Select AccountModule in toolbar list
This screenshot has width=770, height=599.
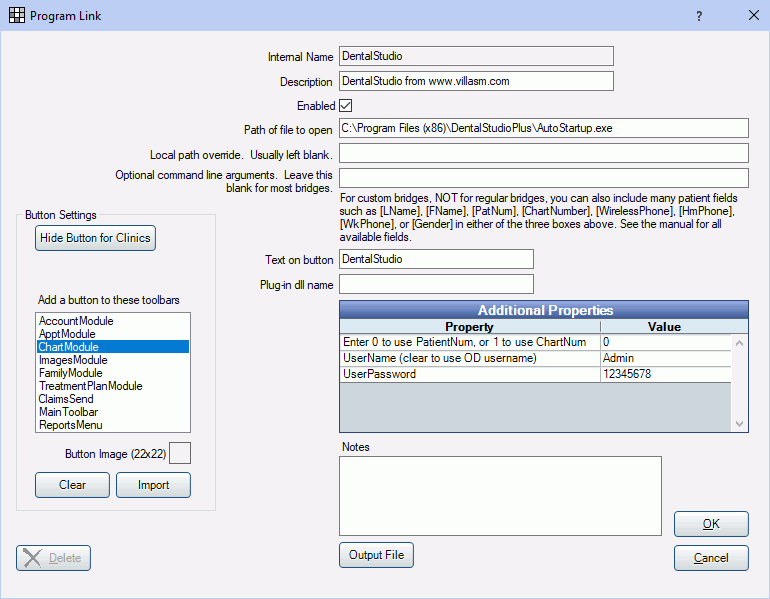(x=113, y=321)
